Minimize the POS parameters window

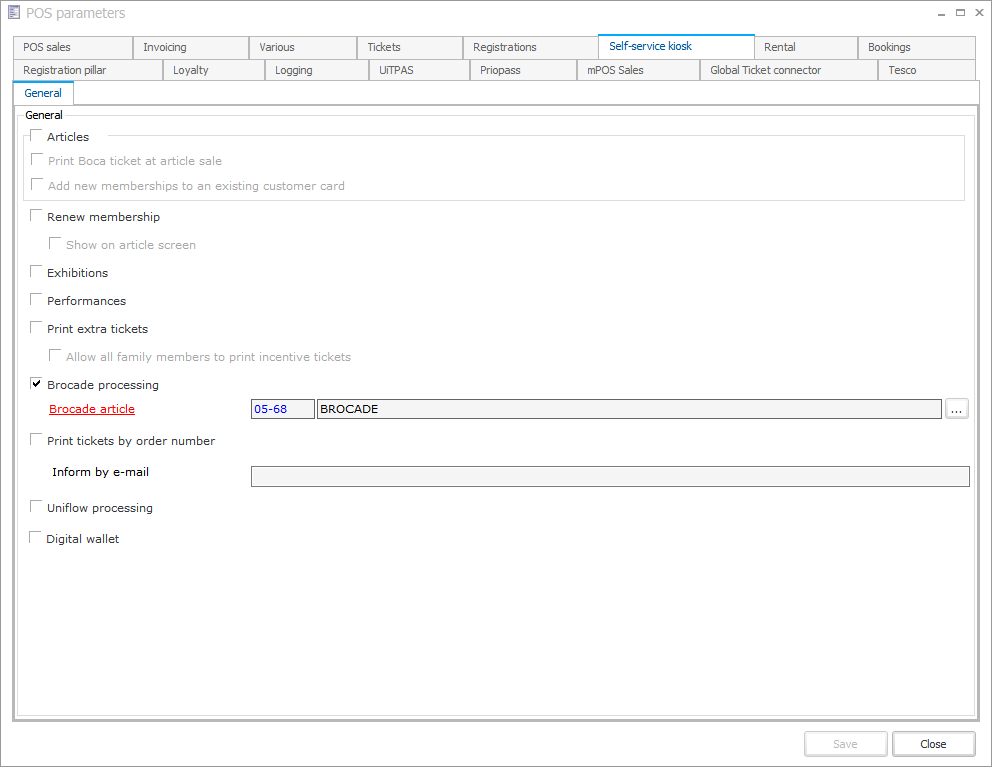[x=941, y=13]
